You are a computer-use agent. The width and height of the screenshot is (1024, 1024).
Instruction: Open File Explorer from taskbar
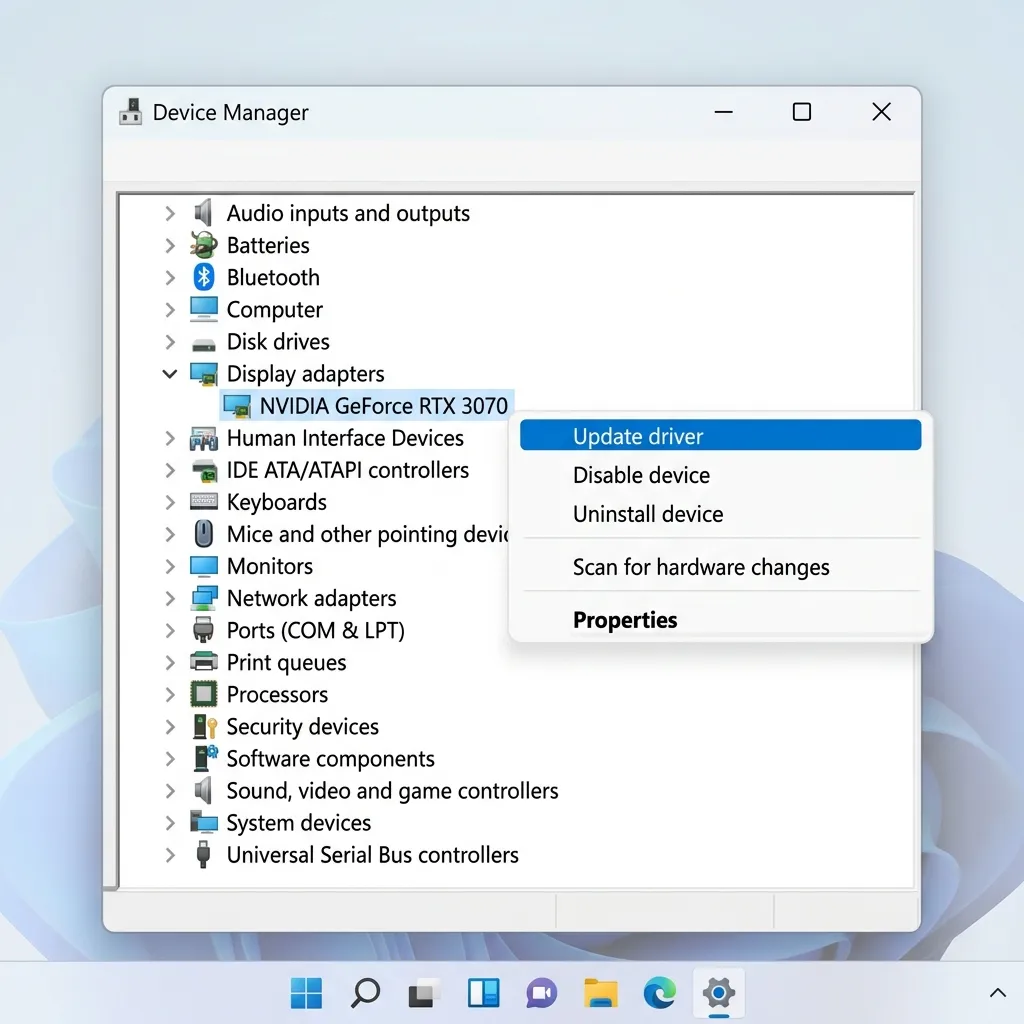(601, 993)
